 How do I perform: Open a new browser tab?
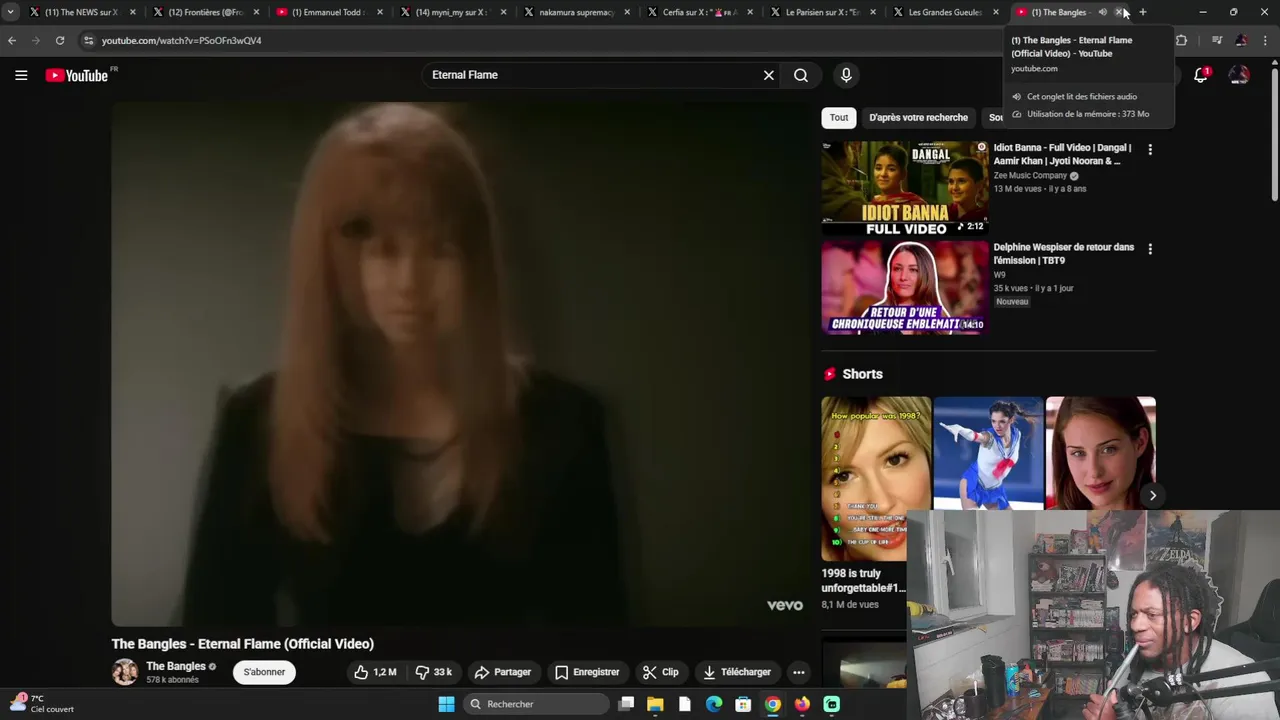point(1143,12)
